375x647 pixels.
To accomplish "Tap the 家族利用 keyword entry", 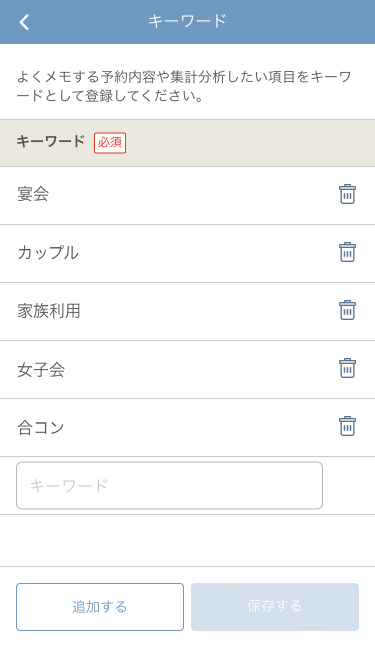I will pyautogui.click(x=49, y=311).
